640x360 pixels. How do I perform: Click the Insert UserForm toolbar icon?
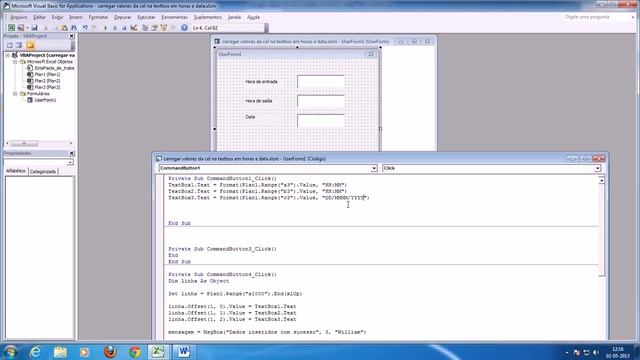coord(20,28)
